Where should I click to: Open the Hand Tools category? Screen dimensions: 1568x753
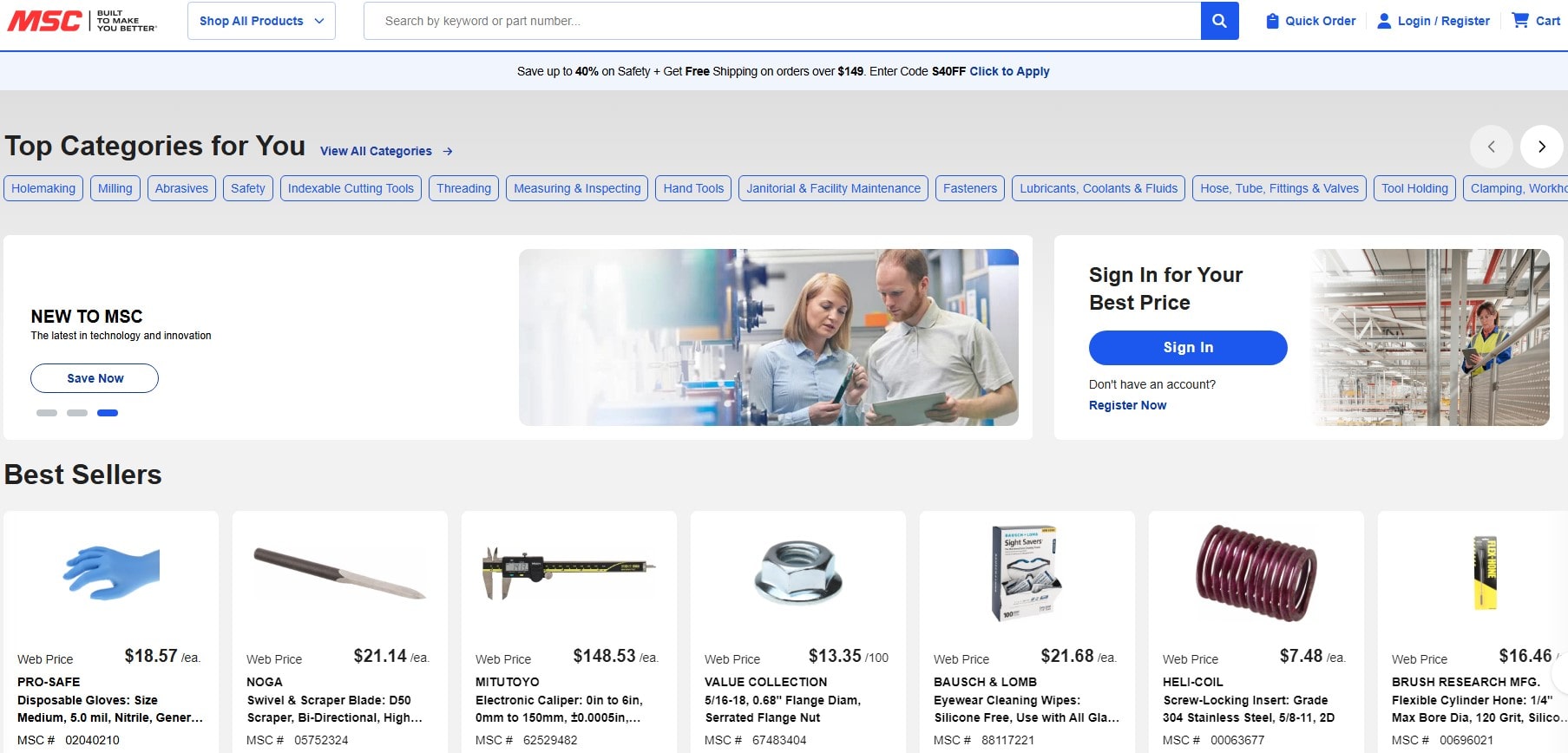693,188
